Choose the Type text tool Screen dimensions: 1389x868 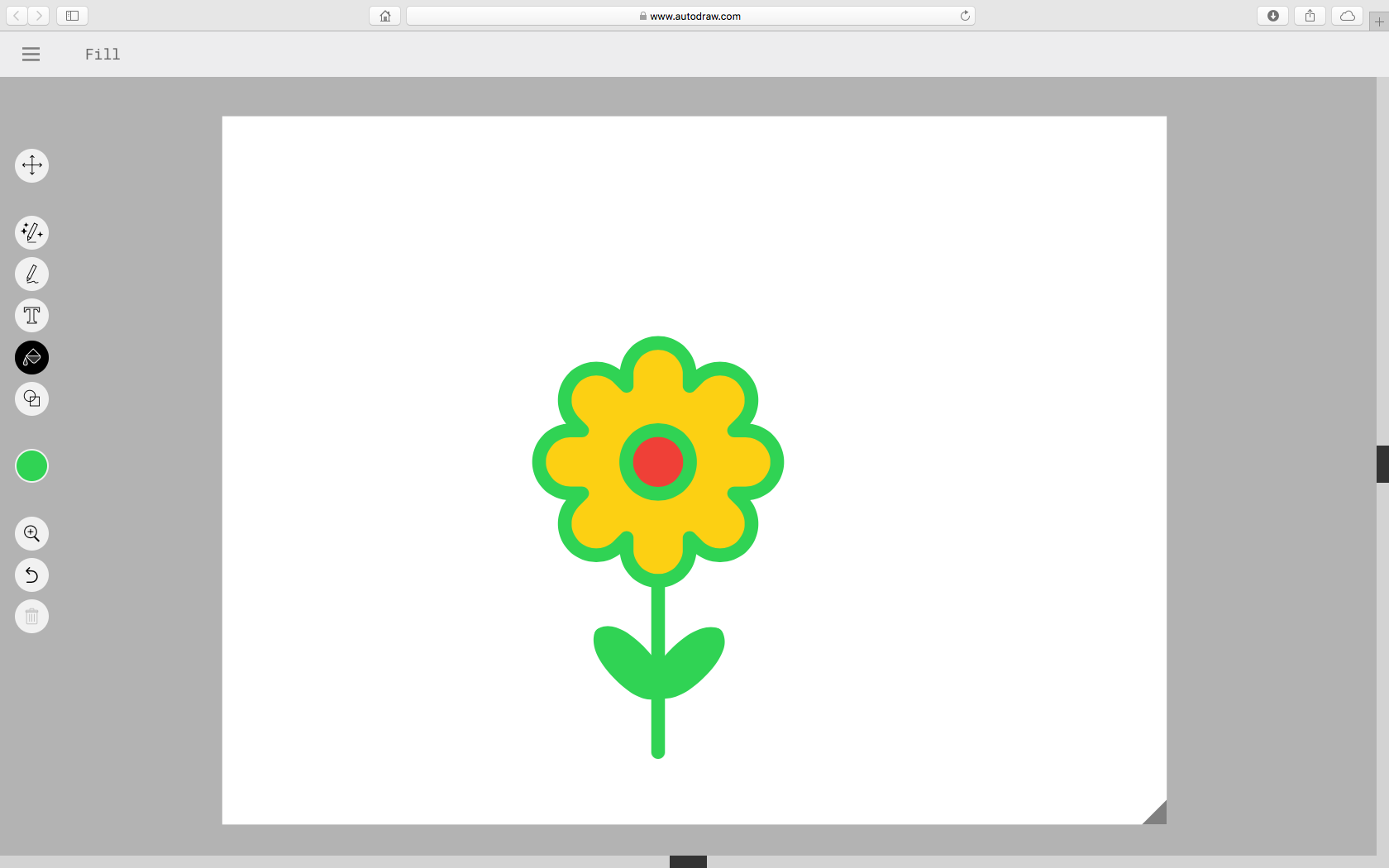(x=31, y=315)
